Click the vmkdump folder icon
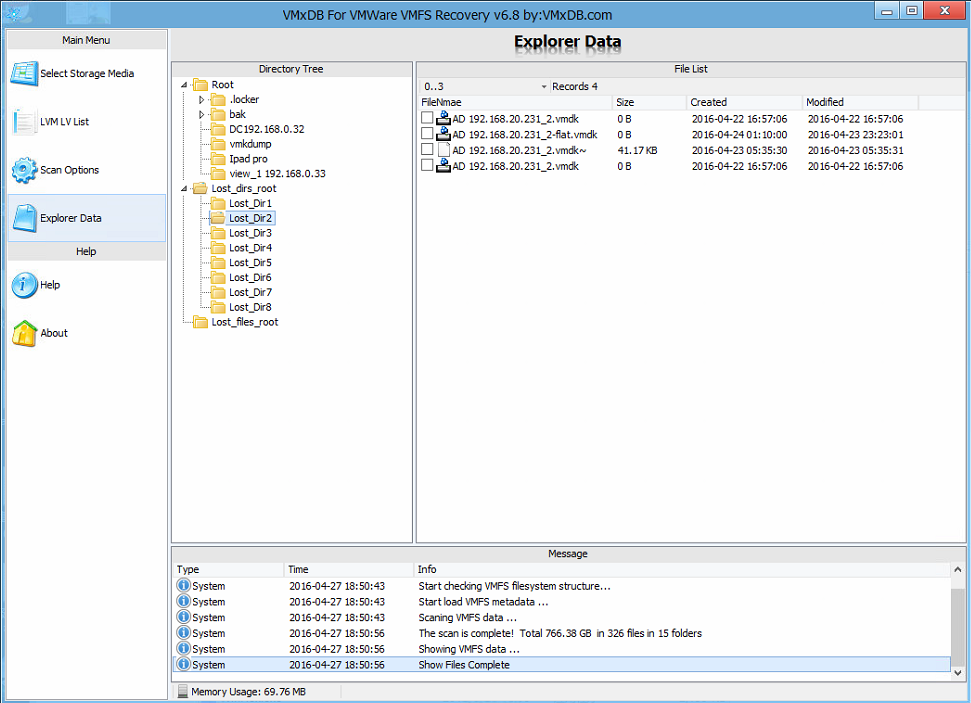The height and width of the screenshot is (703, 971). [218, 144]
